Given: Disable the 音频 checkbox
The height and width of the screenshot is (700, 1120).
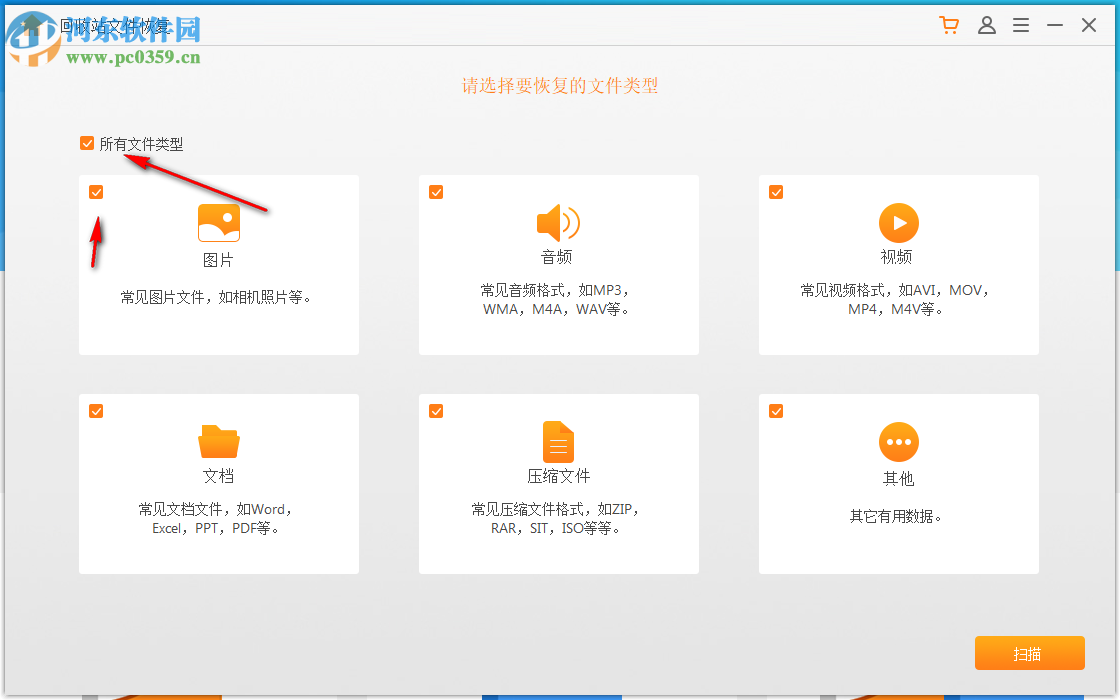Looking at the screenshot, I should tap(436, 192).
